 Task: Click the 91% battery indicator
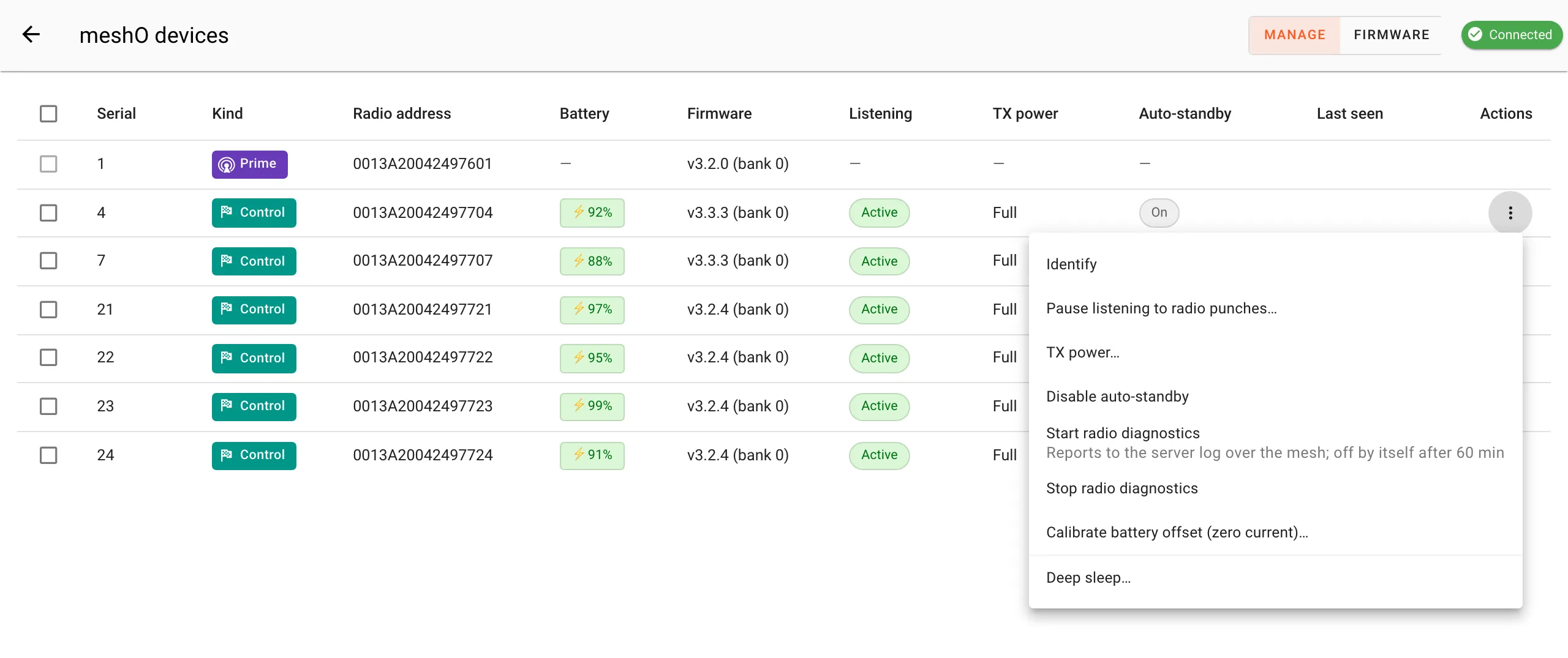592,455
